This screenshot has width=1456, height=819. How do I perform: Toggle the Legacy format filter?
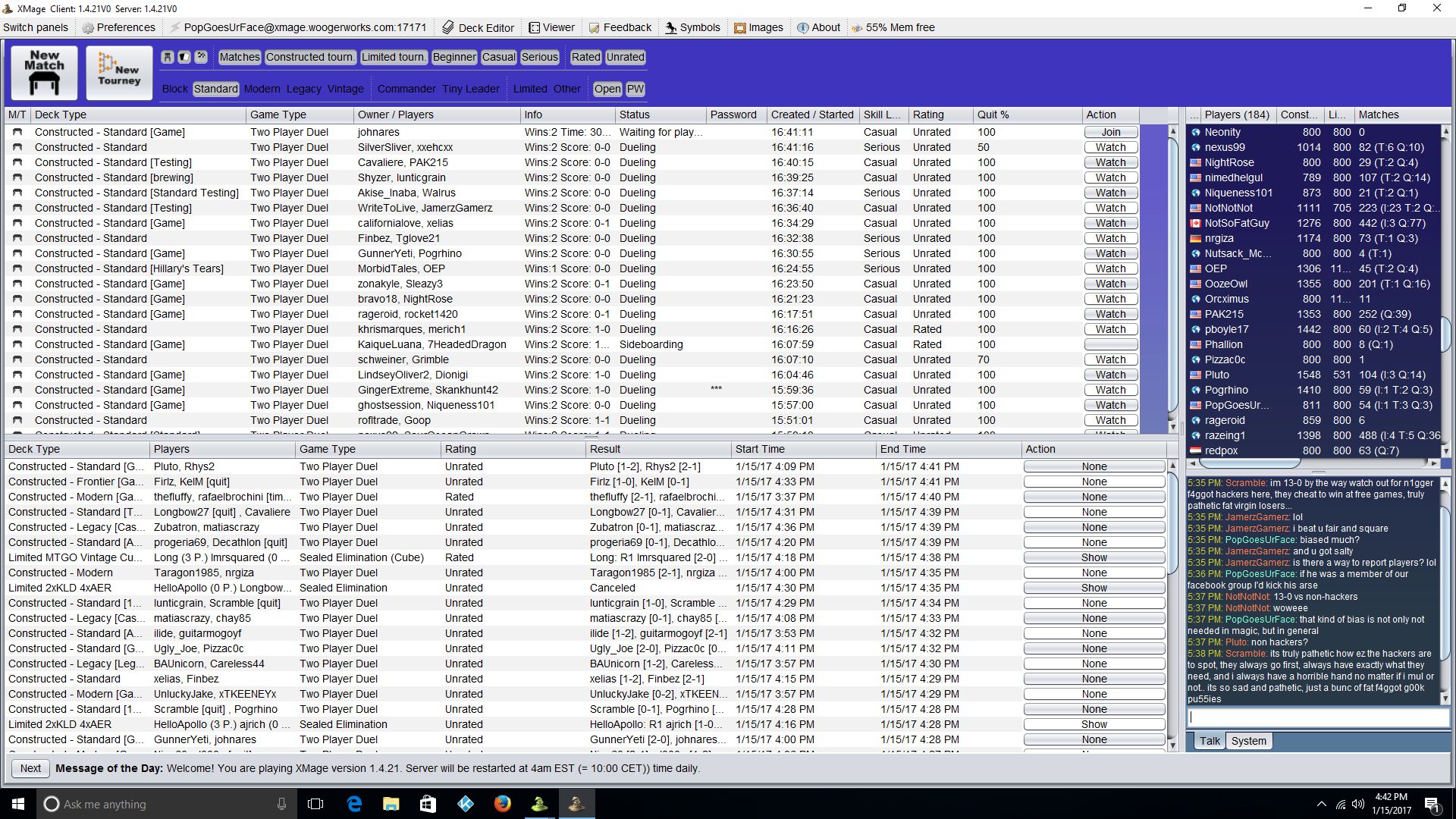(303, 89)
